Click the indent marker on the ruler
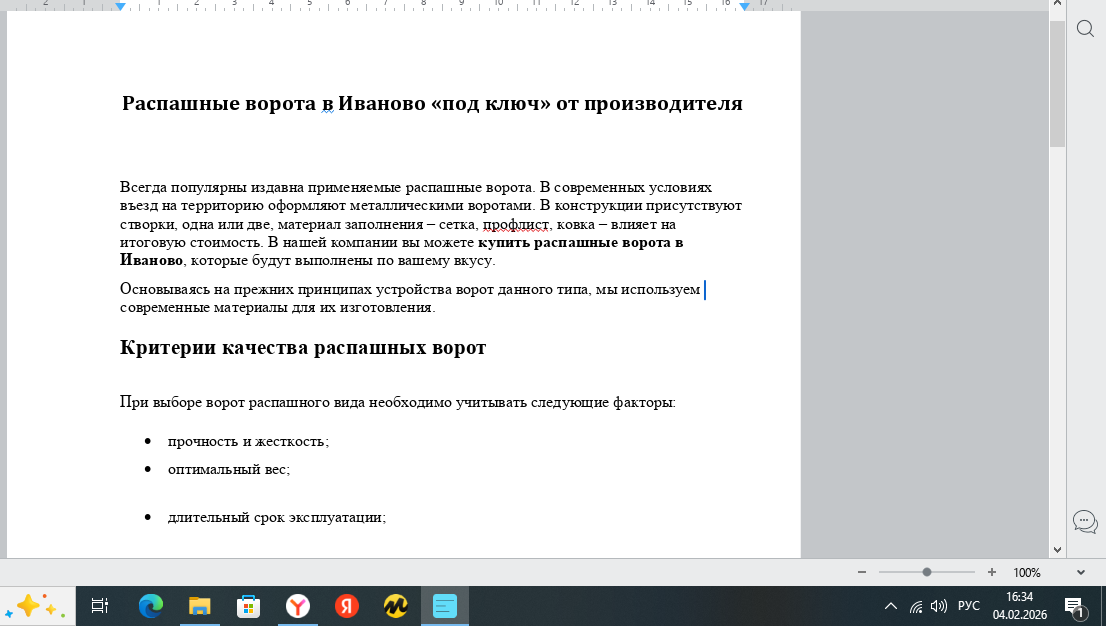This screenshot has height=626, width=1106. 120,7
